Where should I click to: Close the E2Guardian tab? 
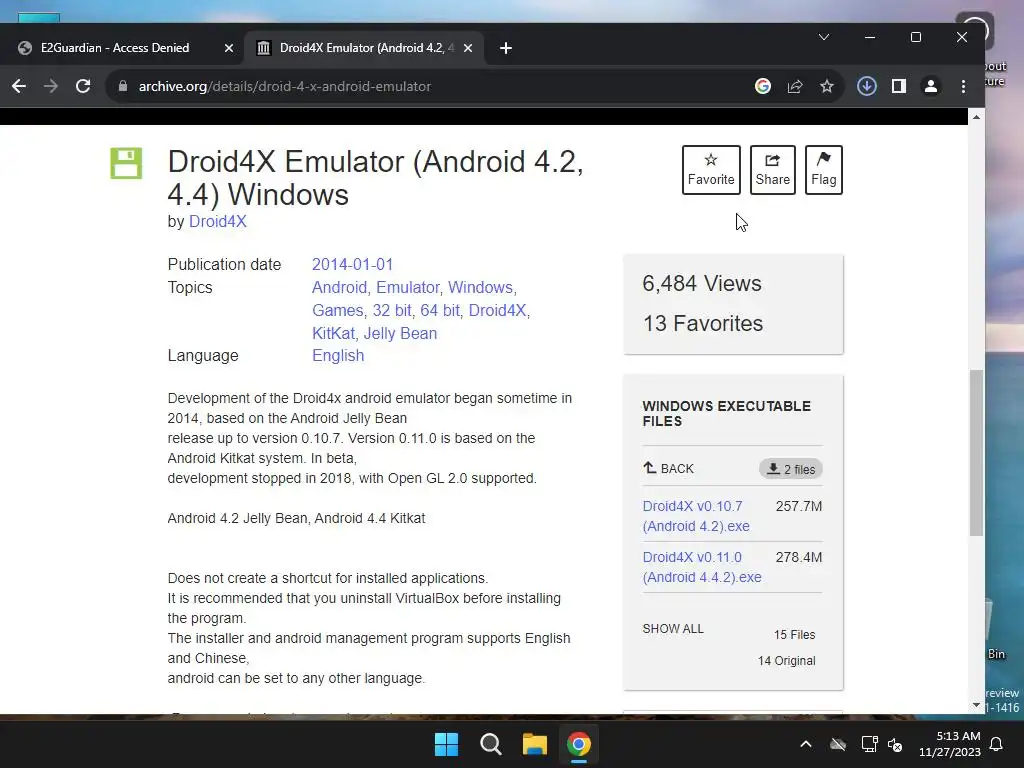point(229,48)
